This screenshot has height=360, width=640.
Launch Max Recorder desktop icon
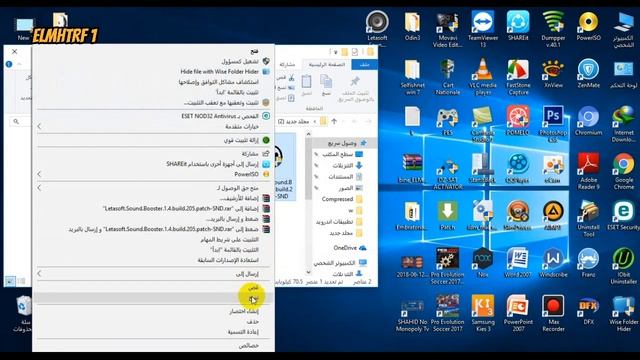[x=553, y=313]
